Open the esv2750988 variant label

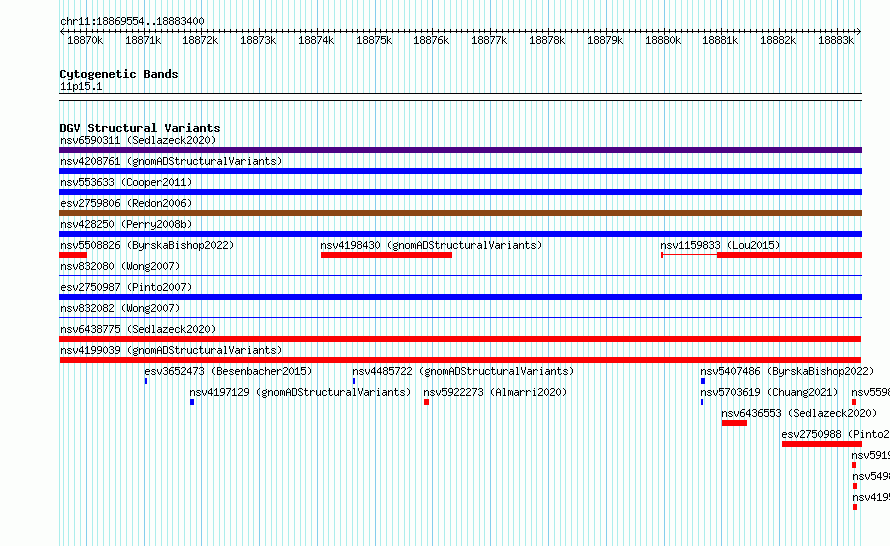836,434
